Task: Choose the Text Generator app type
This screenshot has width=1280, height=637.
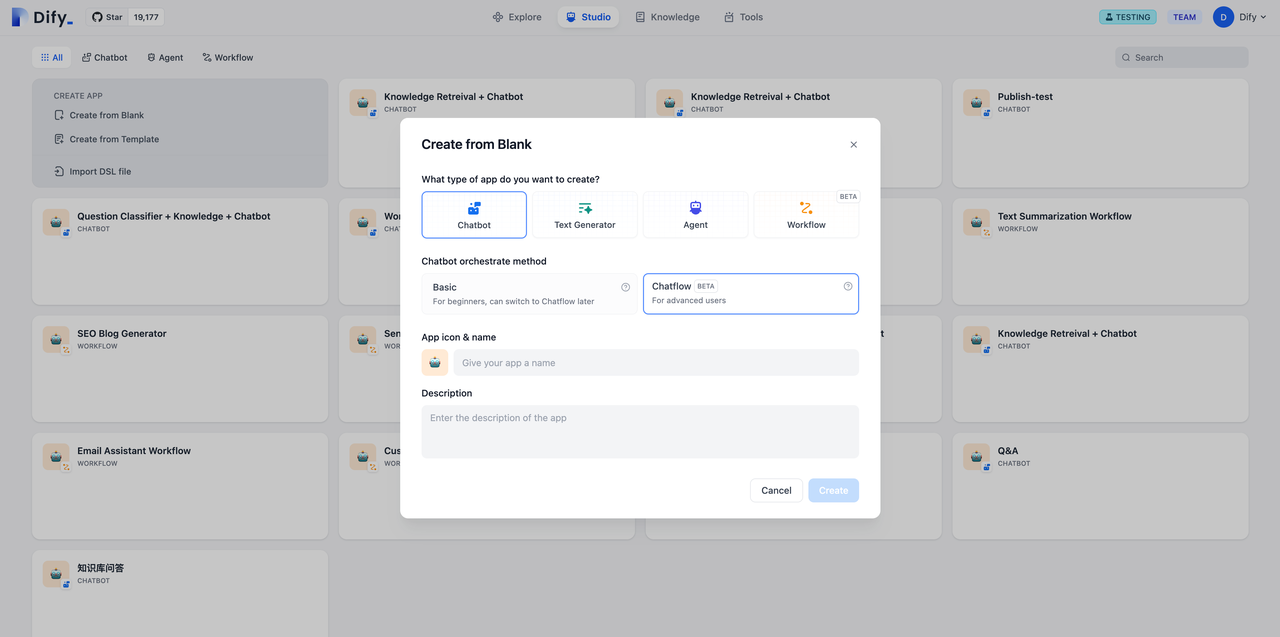Action: [x=585, y=215]
